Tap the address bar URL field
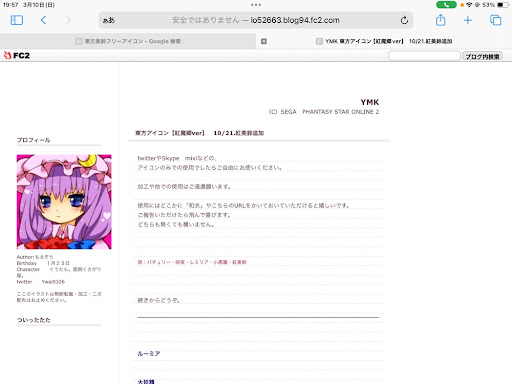This screenshot has height=384, width=512. [256, 20]
